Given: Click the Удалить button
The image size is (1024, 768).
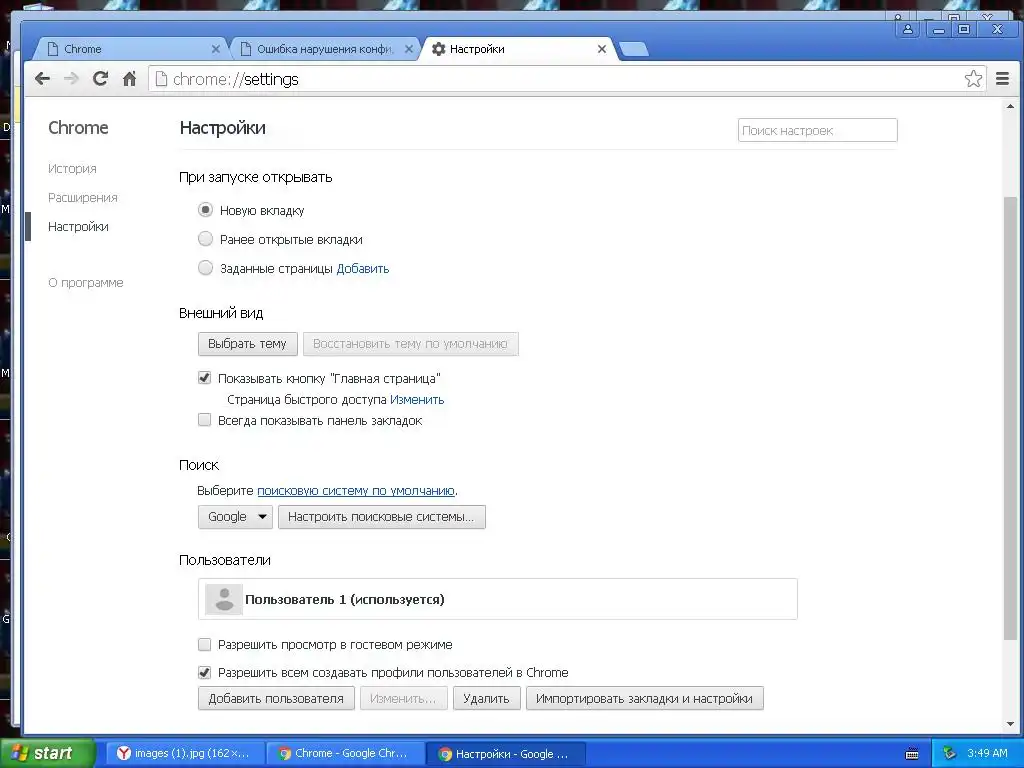Looking at the screenshot, I should tap(487, 698).
